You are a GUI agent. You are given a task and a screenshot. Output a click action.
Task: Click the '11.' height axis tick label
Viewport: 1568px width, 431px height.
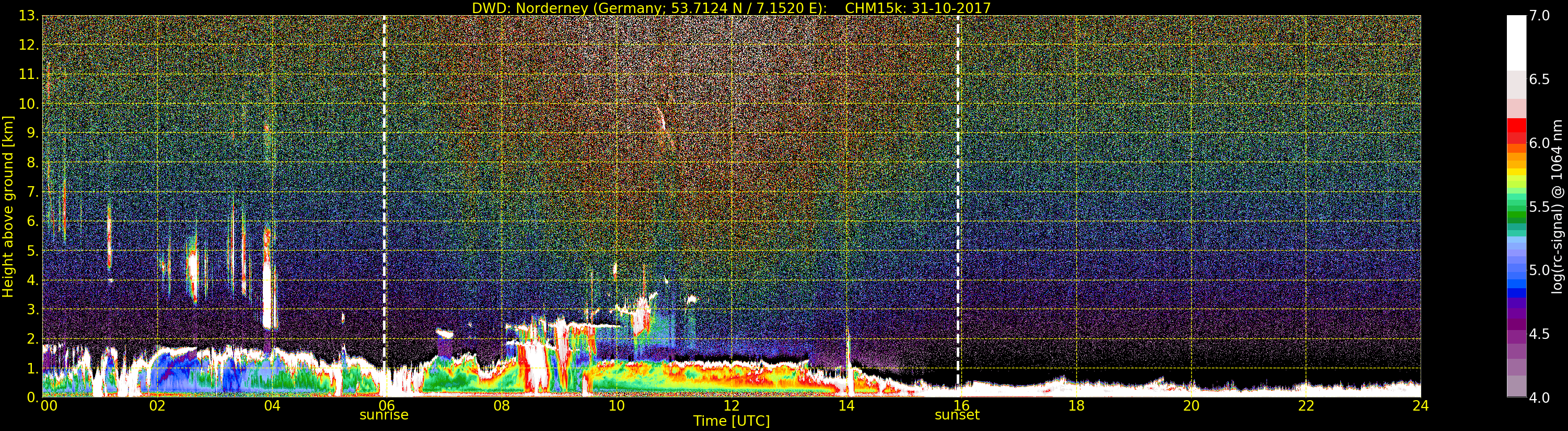click(x=29, y=74)
